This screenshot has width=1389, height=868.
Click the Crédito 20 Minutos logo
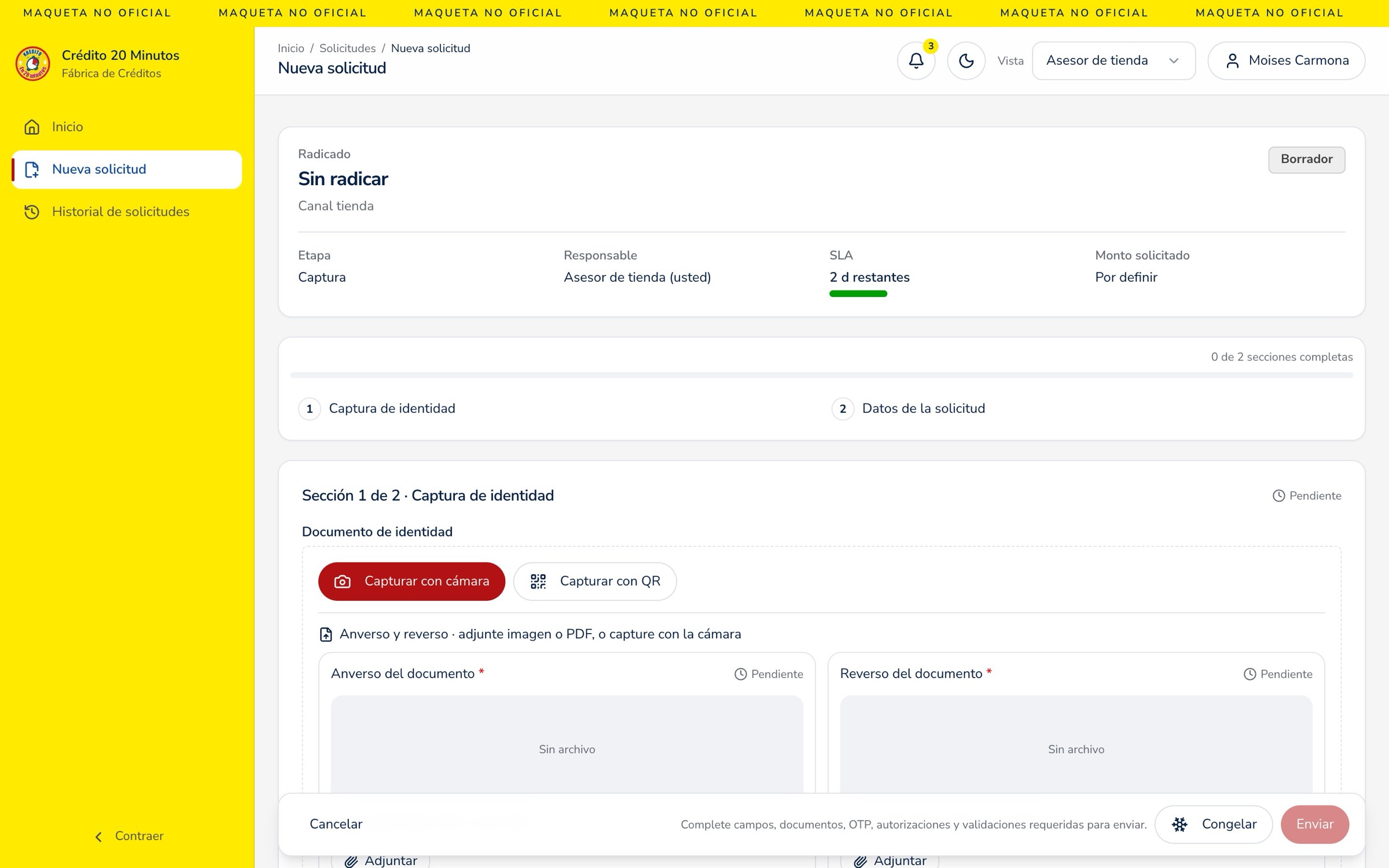(x=32, y=64)
